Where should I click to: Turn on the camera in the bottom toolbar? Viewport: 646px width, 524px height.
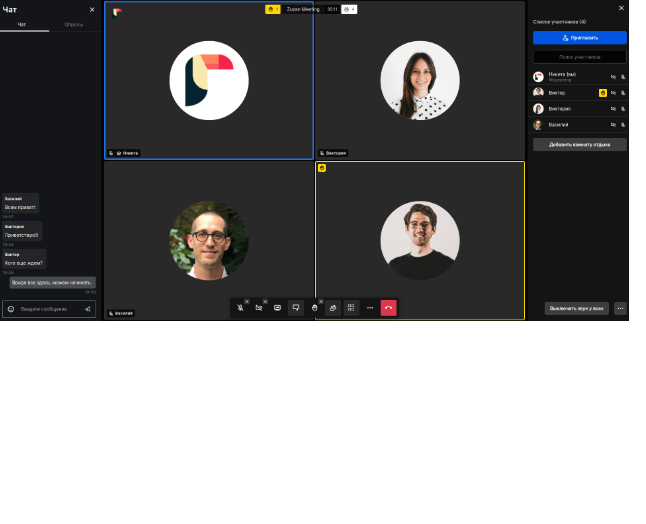tap(259, 308)
